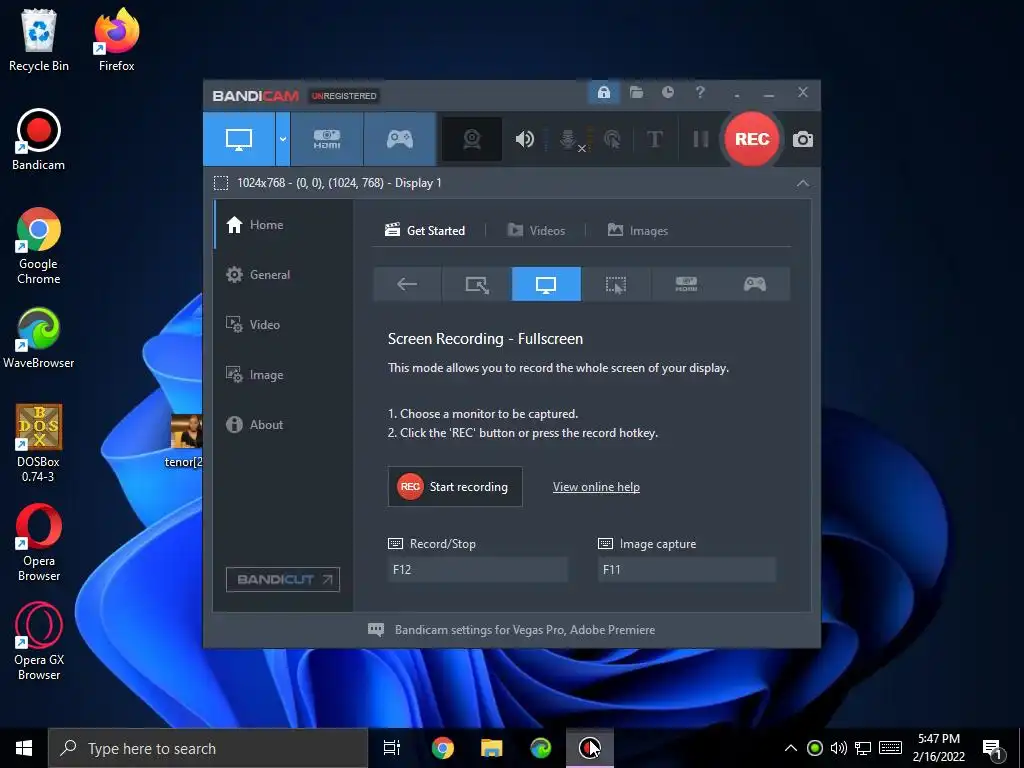Open DOSBox 0.74-3 desktop shortcut
Viewport: 1024px width, 768px height.
(x=39, y=443)
